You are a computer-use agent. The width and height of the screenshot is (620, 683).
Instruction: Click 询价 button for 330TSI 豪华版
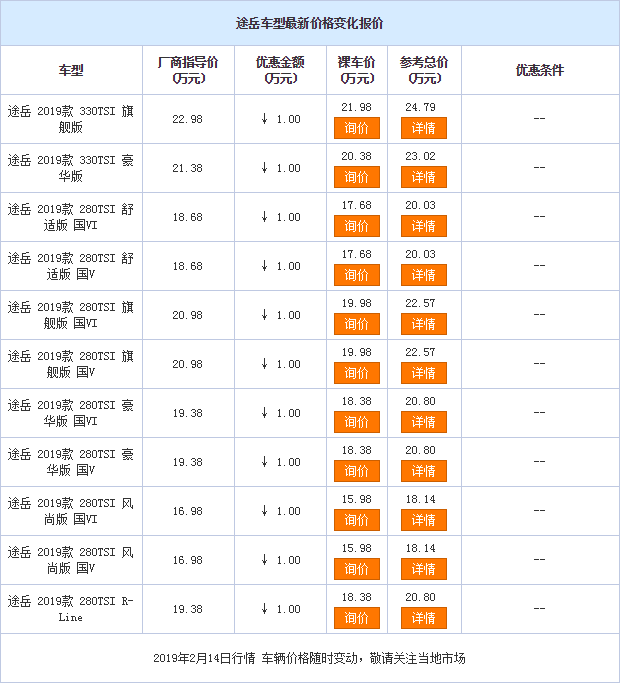tap(357, 177)
